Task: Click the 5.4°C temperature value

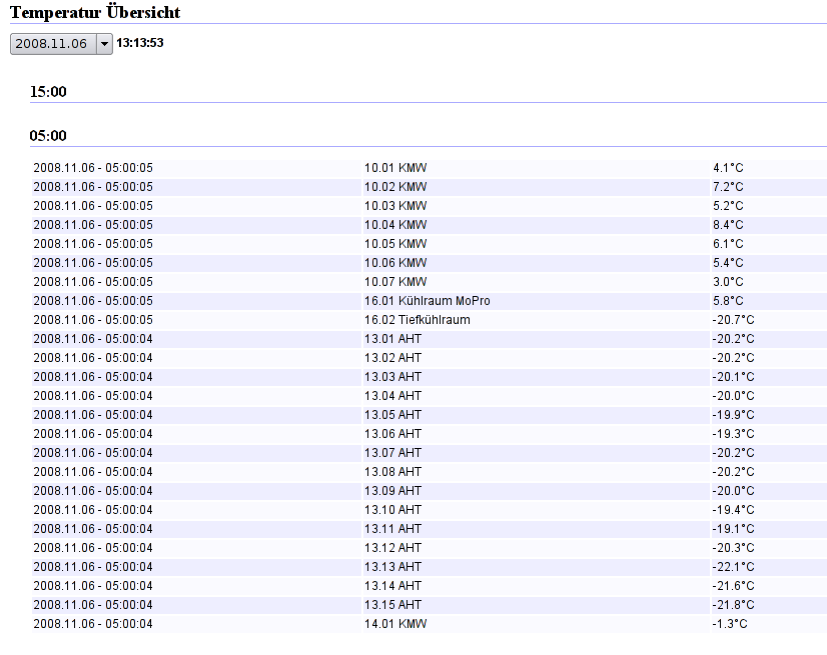Action: click(x=728, y=263)
